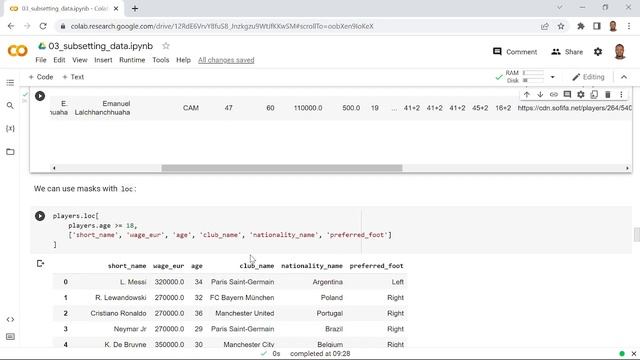The height and width of the screenshot is (360, 640).
Task: Open the Tools menu
Action: (x=160, y=60)
